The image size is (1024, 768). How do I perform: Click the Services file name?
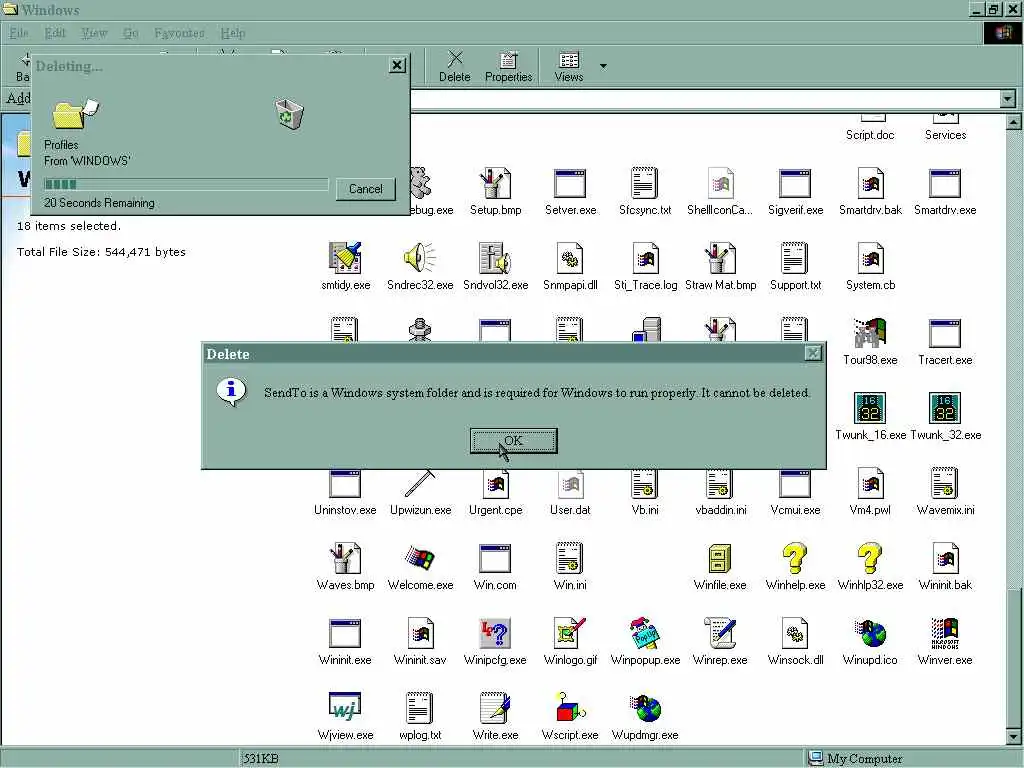pyautogui.click(x=946, y=135)
